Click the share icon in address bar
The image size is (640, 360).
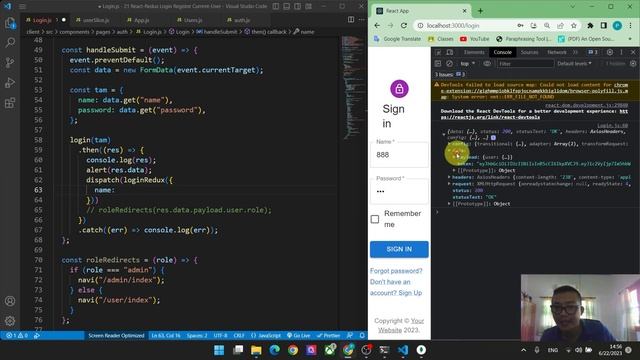point(560,25)
